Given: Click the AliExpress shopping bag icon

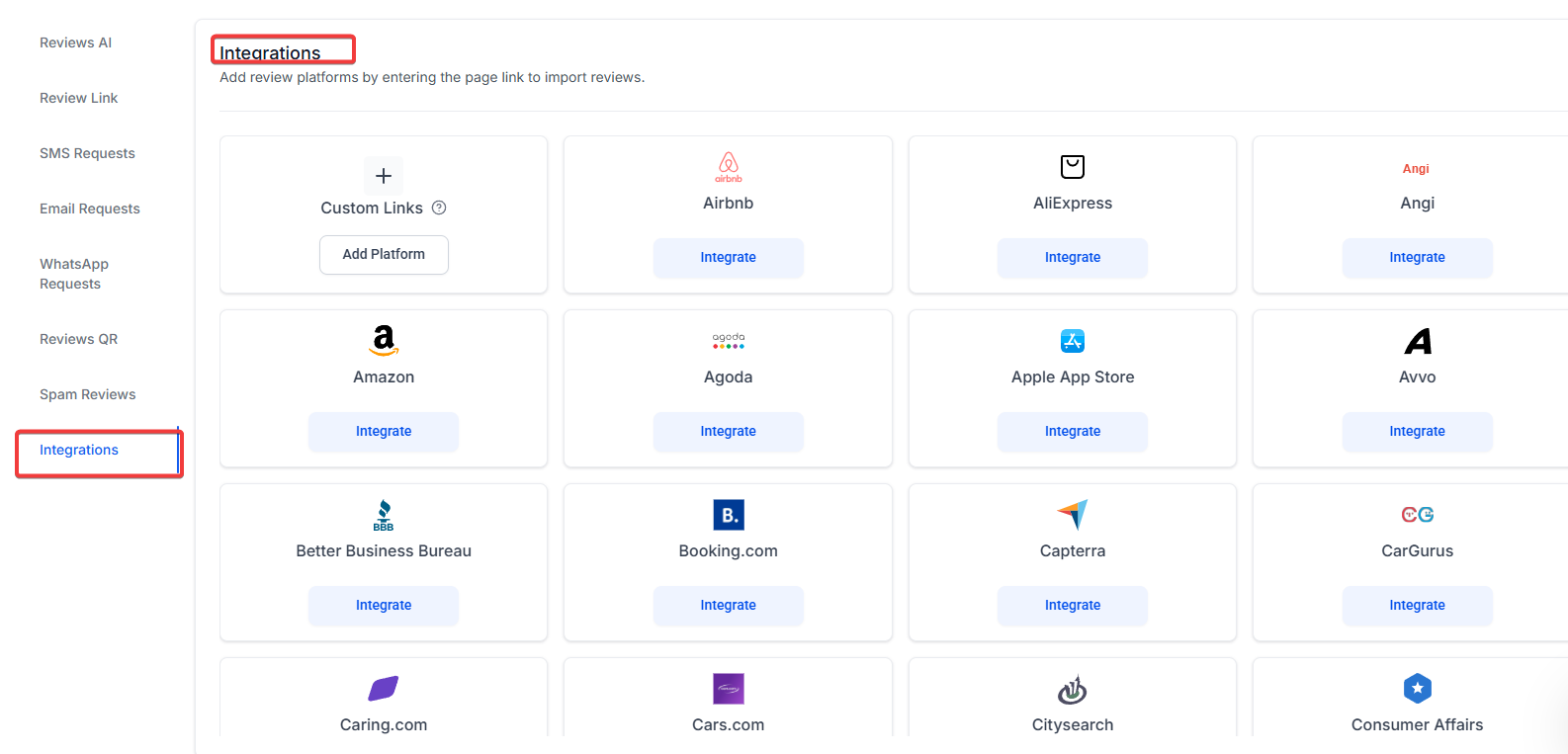Looking at the screenshot, I should click(x=1073, y=167).
